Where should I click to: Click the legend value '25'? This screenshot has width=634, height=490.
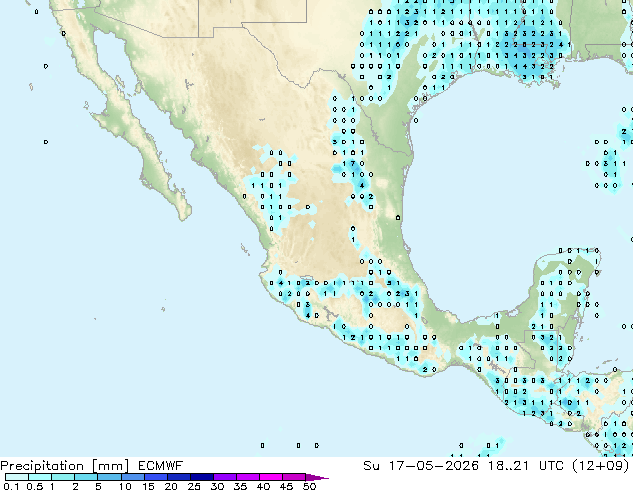[x=194, y=486]
